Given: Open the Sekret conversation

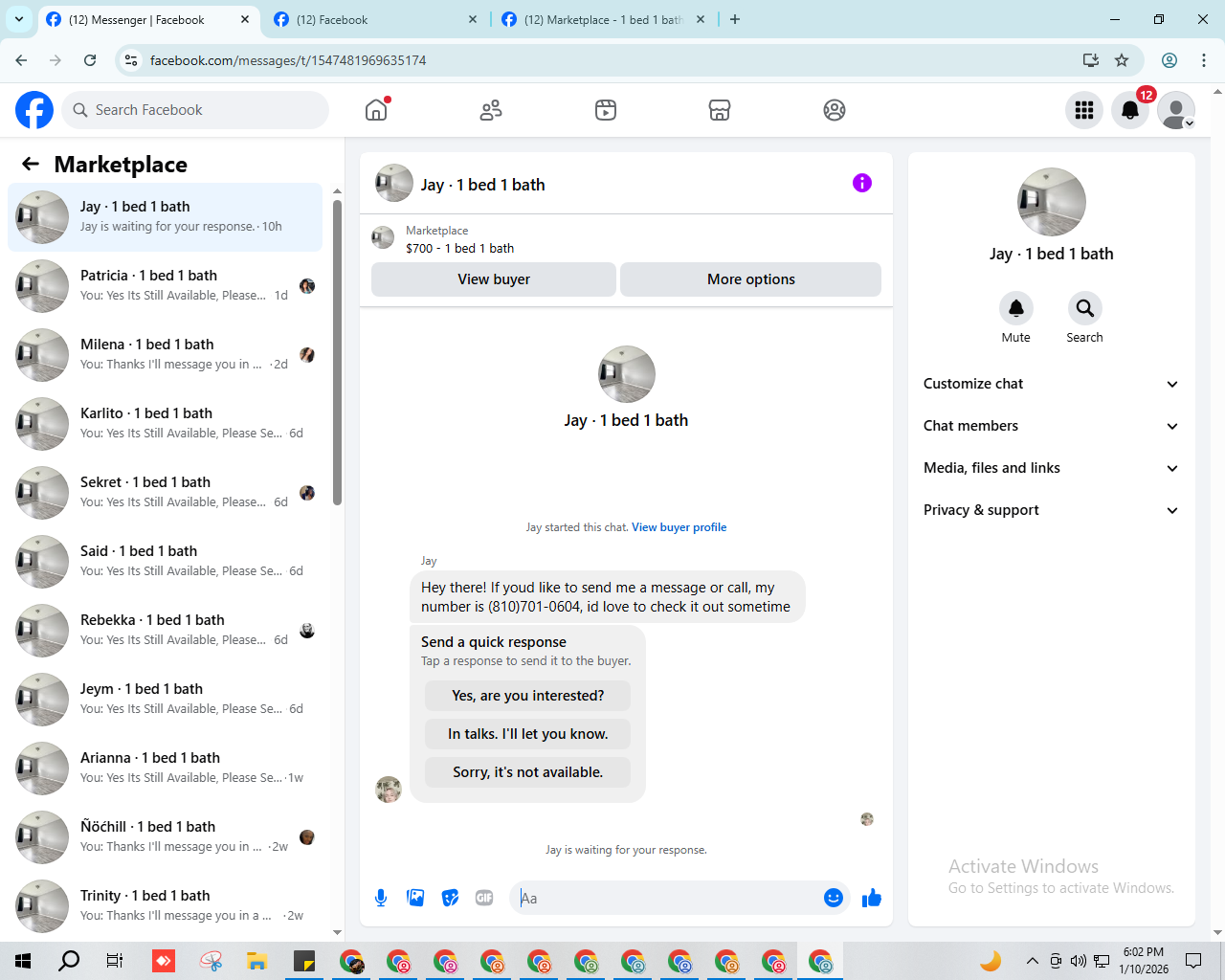Looking at the screenshot, I should (x=165, y=493).
